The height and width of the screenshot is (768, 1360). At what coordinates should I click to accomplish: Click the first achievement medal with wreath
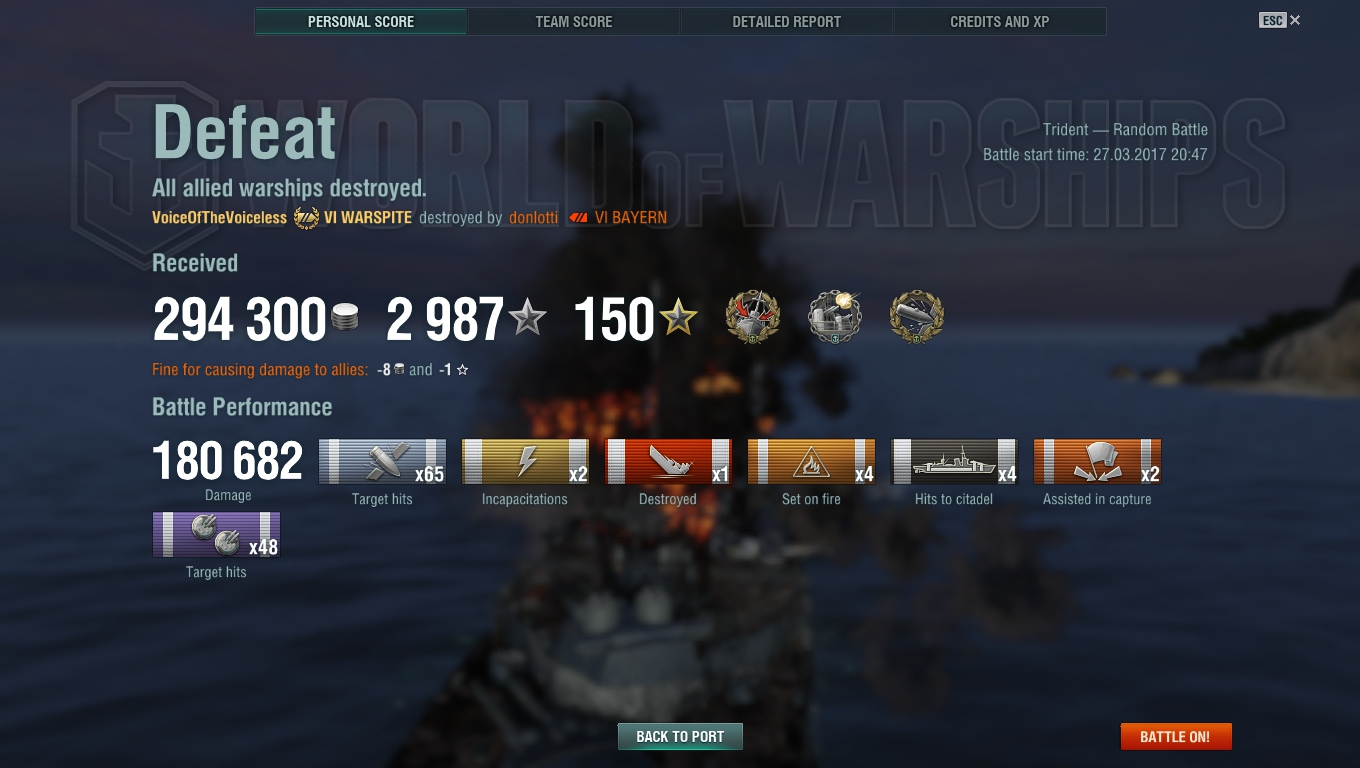[752, 318]
